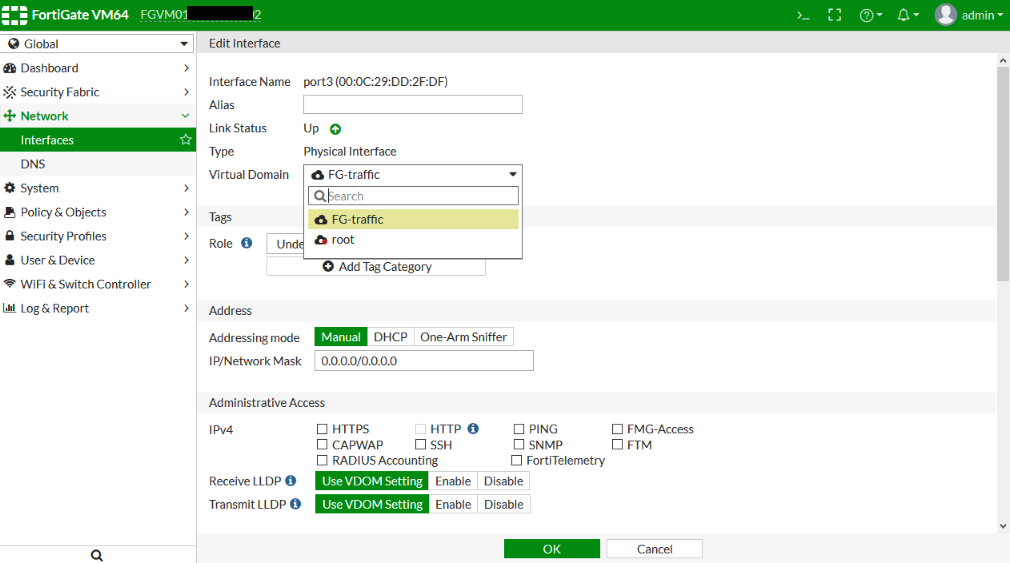Open the admin user avatar menu
This screenshot has height=563, width=1010.
(946, 15)
